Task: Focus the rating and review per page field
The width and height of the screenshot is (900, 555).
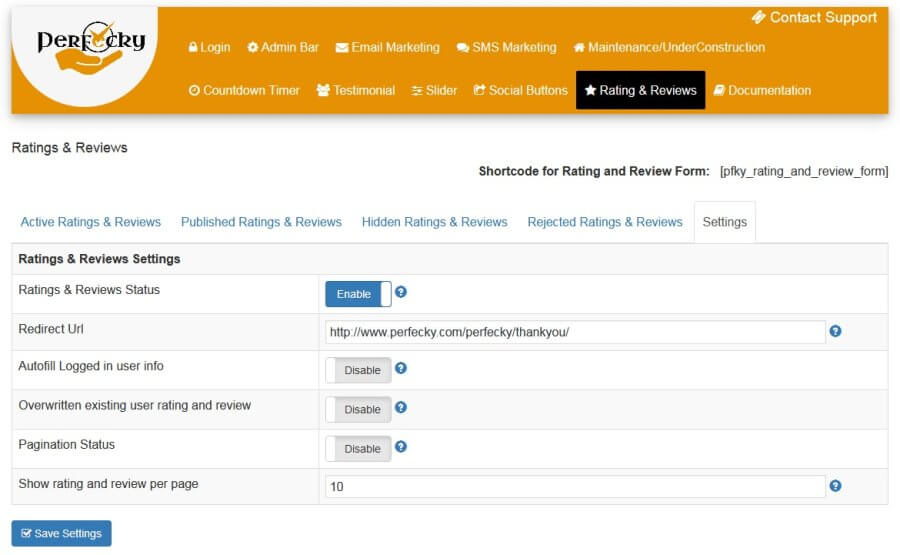Action: (x=575, y=487)
